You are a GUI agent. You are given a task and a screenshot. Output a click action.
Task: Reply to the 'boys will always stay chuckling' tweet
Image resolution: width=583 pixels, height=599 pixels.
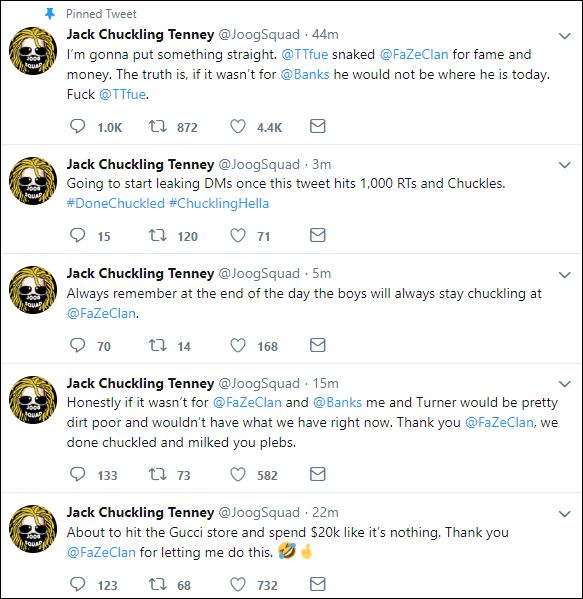[x=78, y=345]
